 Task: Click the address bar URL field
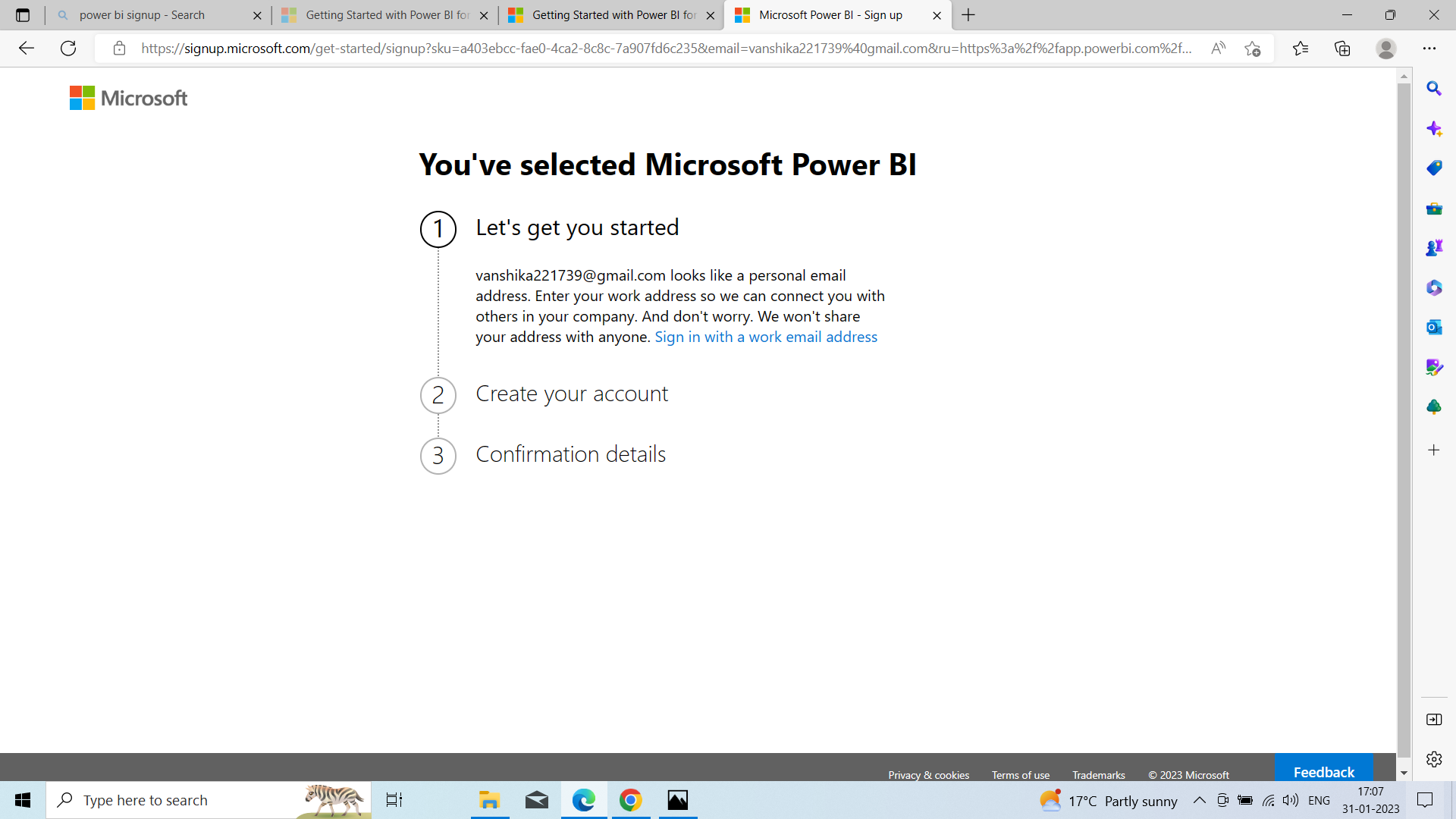(x=666, y=49)
